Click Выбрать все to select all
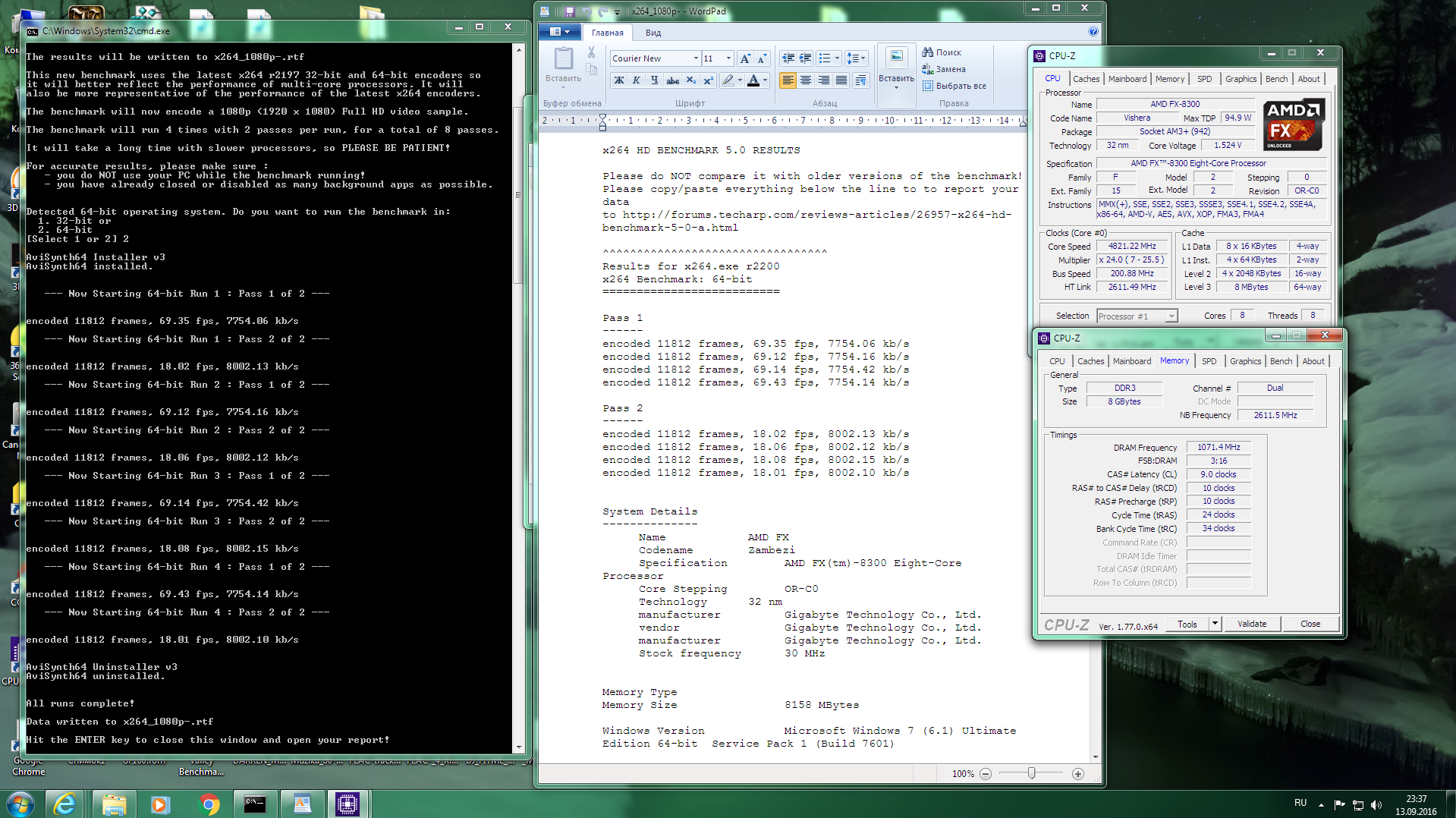 tap(954, 86)
